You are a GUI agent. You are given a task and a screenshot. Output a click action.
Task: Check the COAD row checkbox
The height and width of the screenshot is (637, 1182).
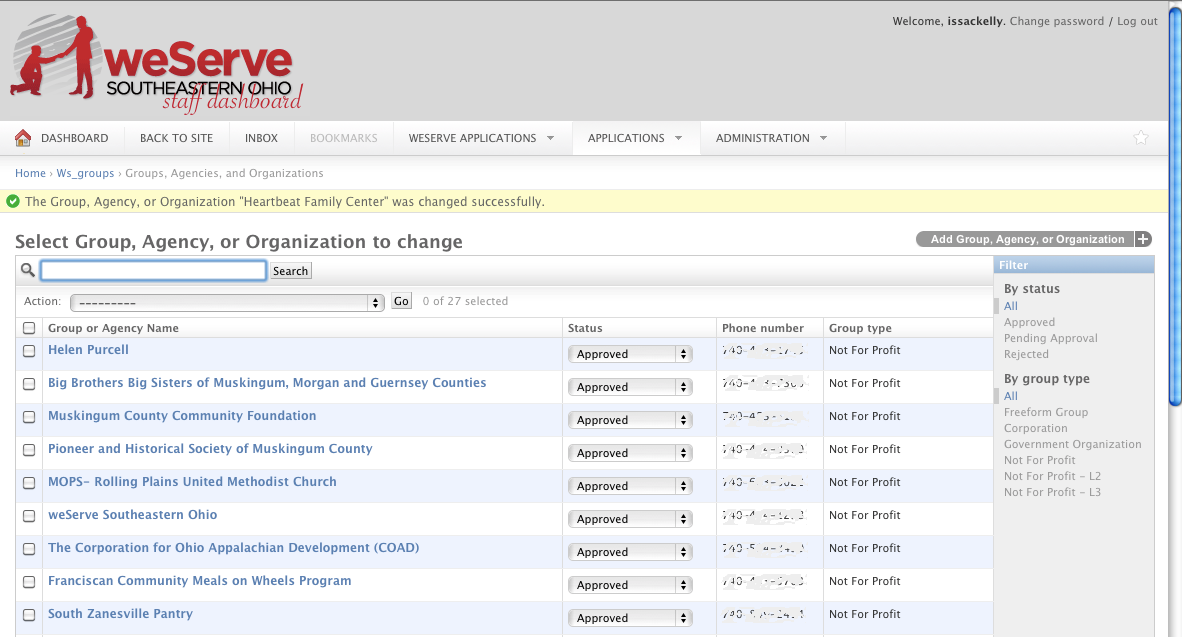(29, 549)
